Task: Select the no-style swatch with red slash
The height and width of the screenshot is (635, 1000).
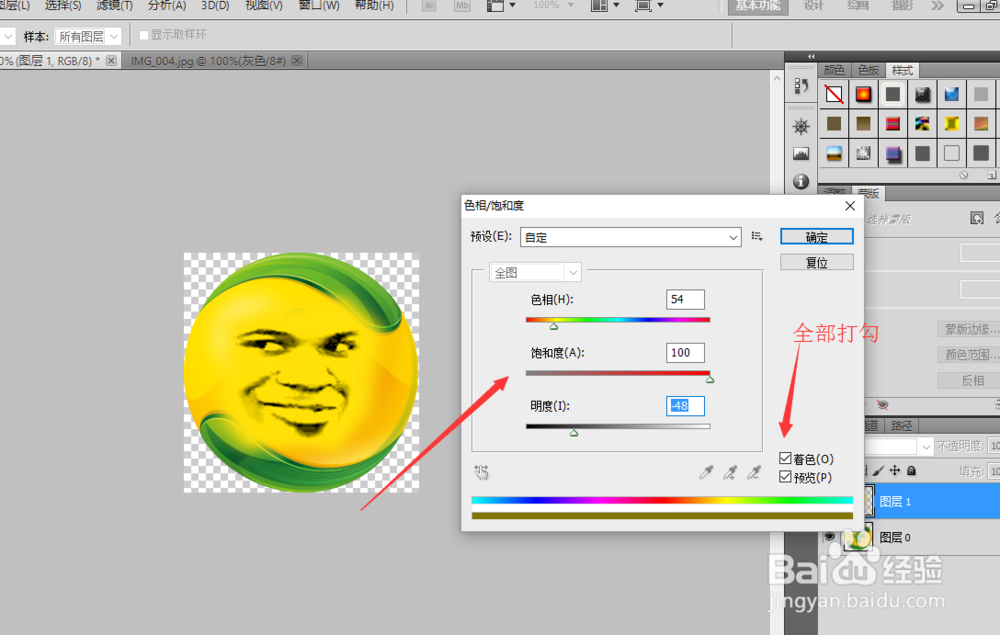Action: tap(834, 94)
